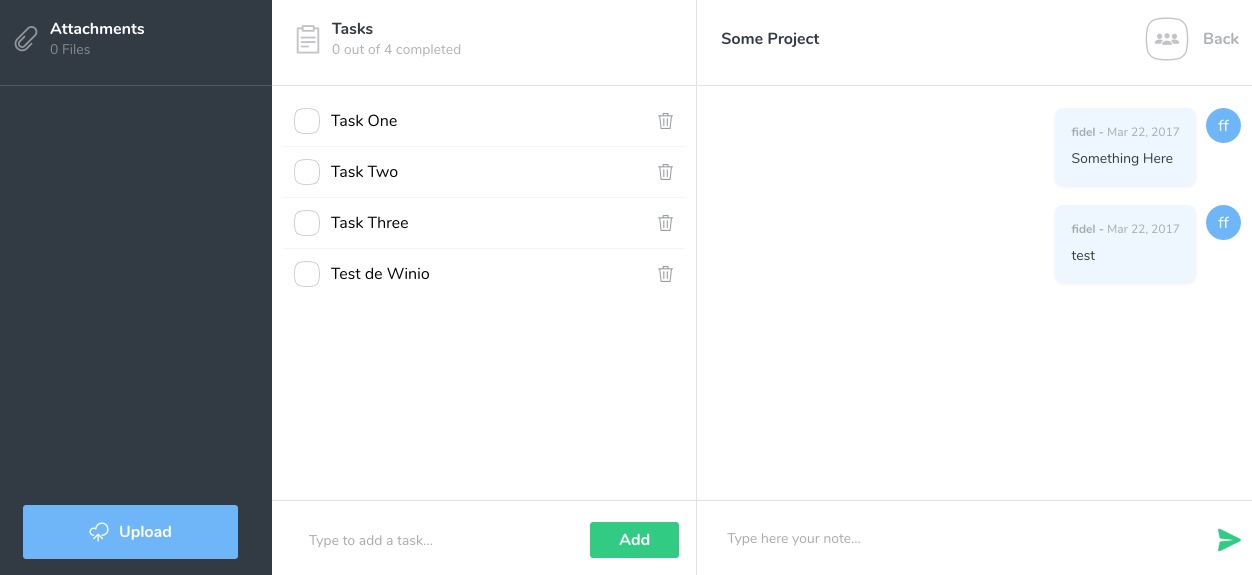Tick the Test de Winio checkbox
The width and height of the screenshot is (1252, 575).
(307, 274)
